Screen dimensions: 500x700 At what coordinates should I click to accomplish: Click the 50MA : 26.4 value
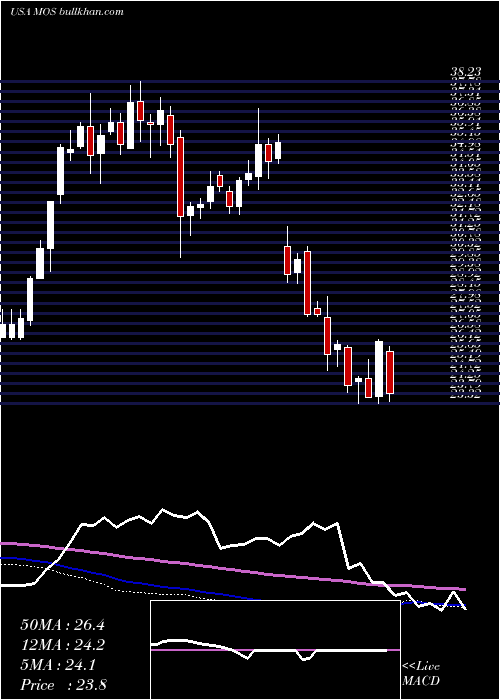point(62,625)
